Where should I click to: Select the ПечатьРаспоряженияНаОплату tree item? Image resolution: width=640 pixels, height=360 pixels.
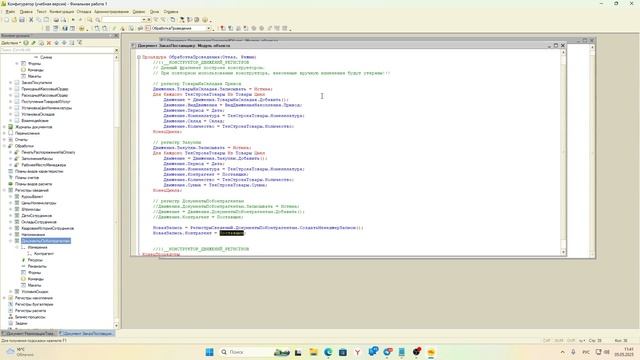49,152
